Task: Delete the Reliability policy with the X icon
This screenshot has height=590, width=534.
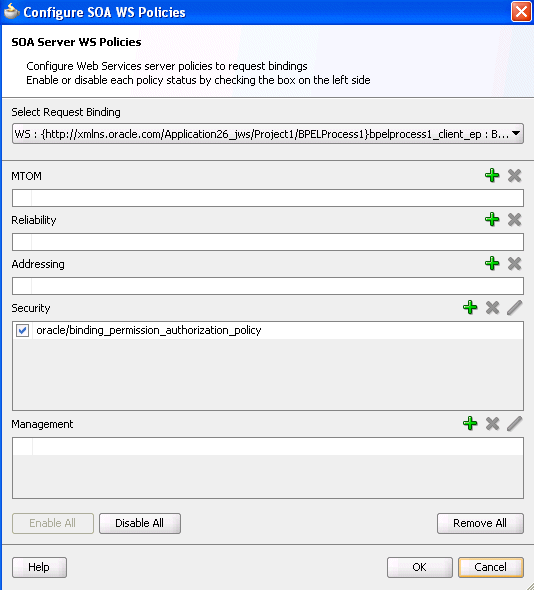Action: [x=514, y=219]
